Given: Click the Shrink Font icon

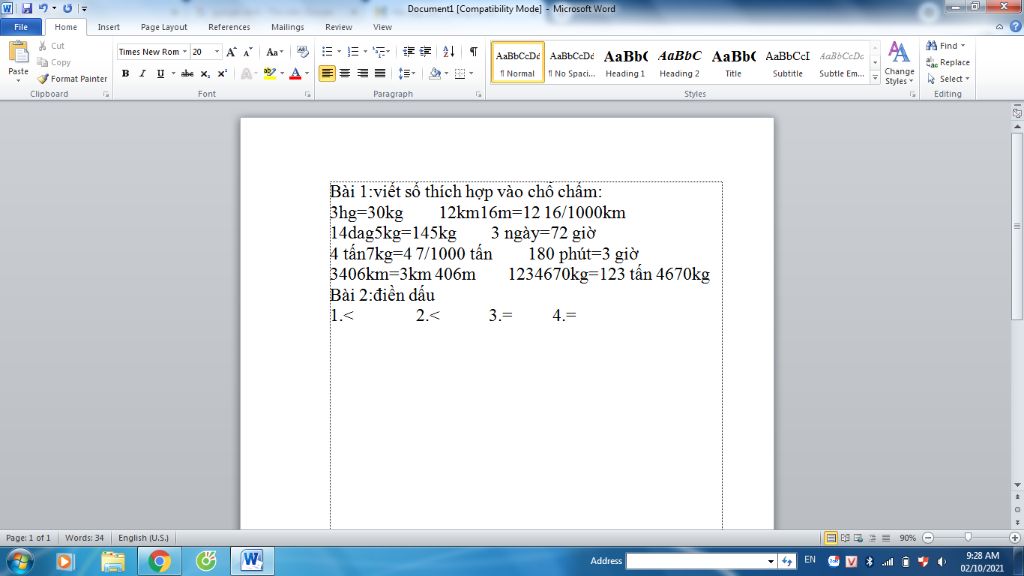Looking at the screenshot, I should [248, 52].
